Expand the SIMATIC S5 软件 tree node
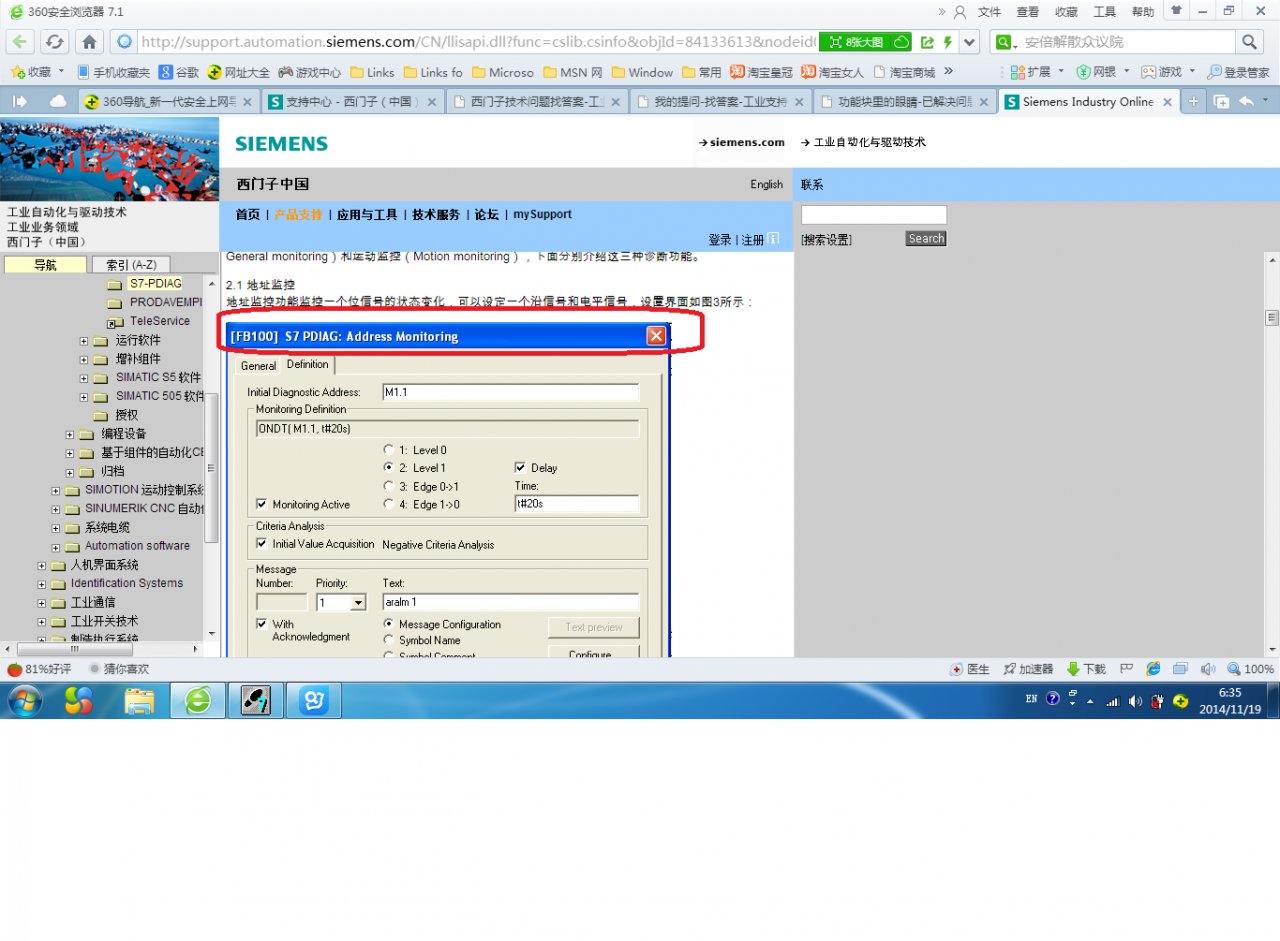This screenshot has width=1280, height=941. coord(84,378)
